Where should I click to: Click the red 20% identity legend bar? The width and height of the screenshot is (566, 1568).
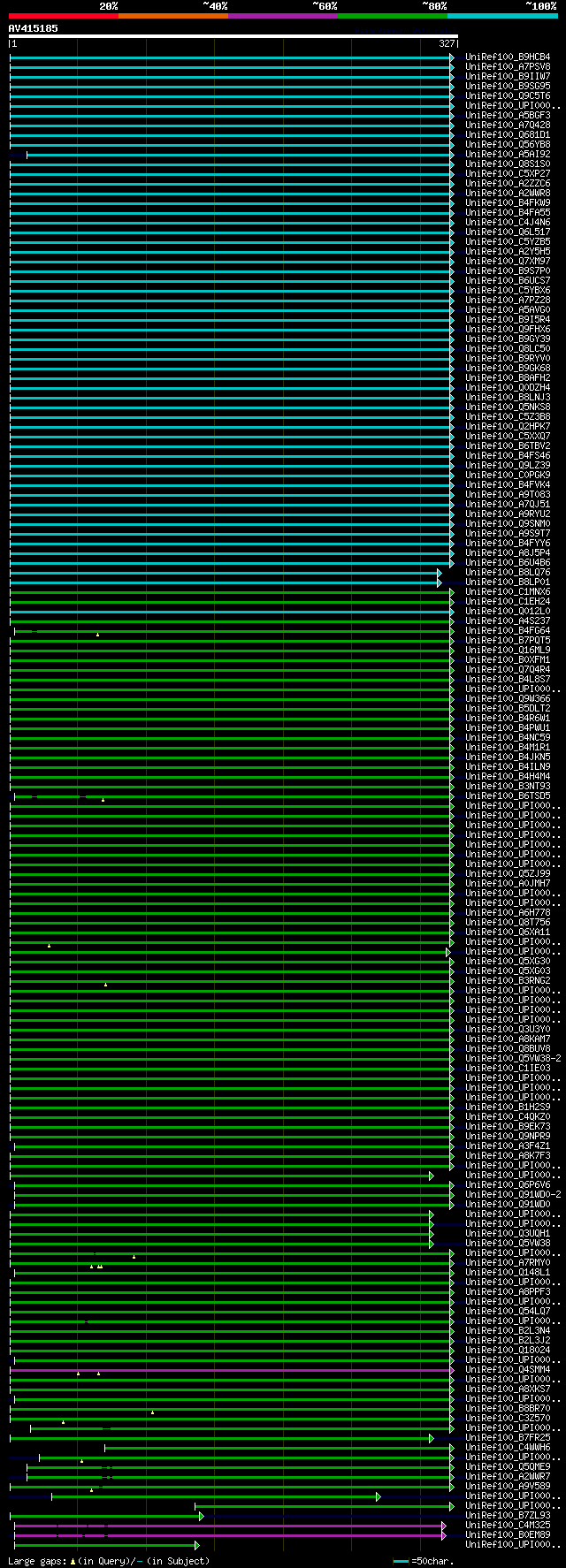click(x=64, y=15)
